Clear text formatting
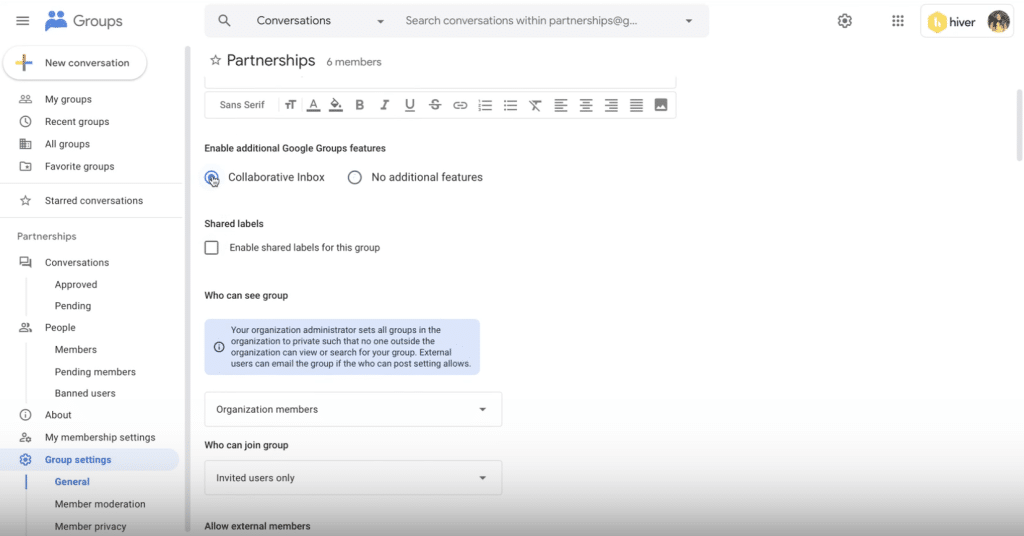 pyautogui.click(x=535, y=105)
